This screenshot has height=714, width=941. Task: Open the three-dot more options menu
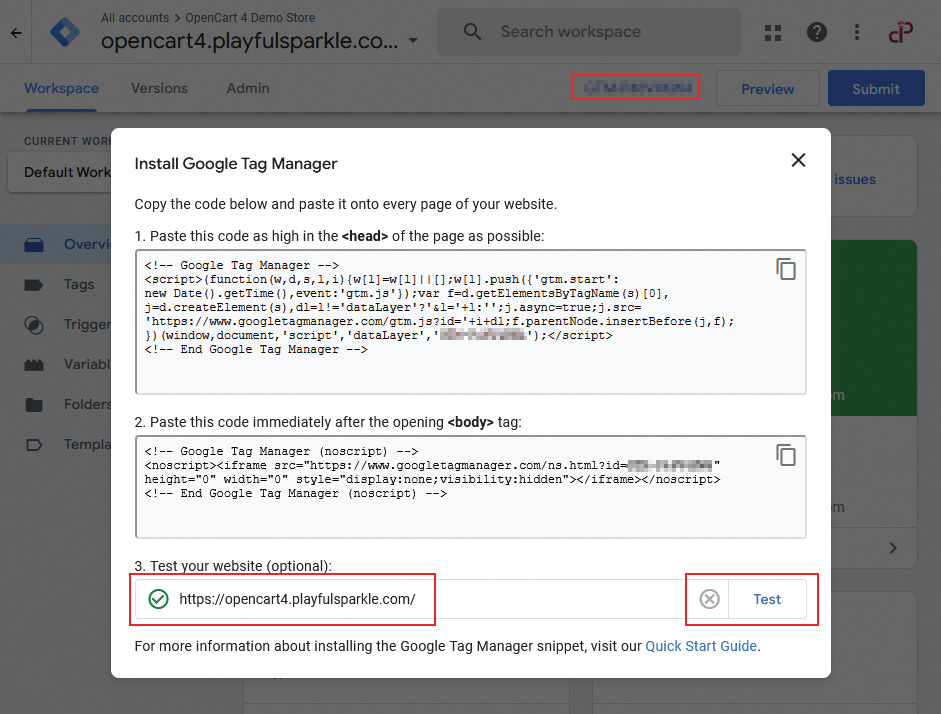[x=857, y=32]
